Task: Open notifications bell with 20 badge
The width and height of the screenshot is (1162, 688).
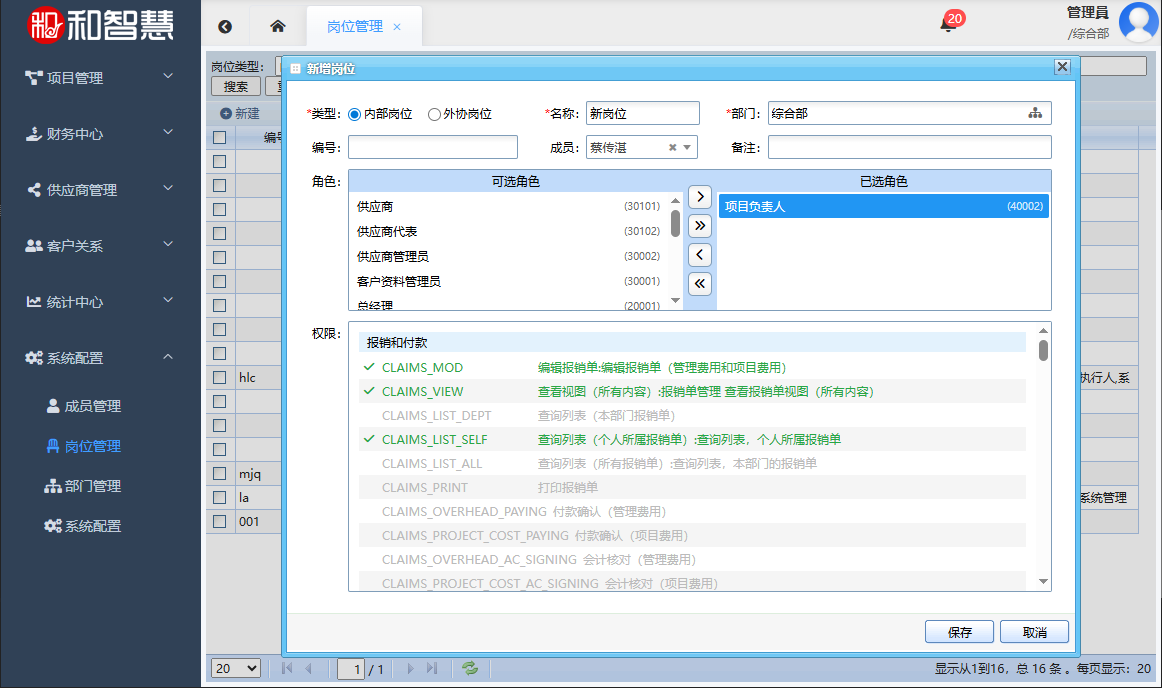Action: pyautogui.click(x=948, y=24)
